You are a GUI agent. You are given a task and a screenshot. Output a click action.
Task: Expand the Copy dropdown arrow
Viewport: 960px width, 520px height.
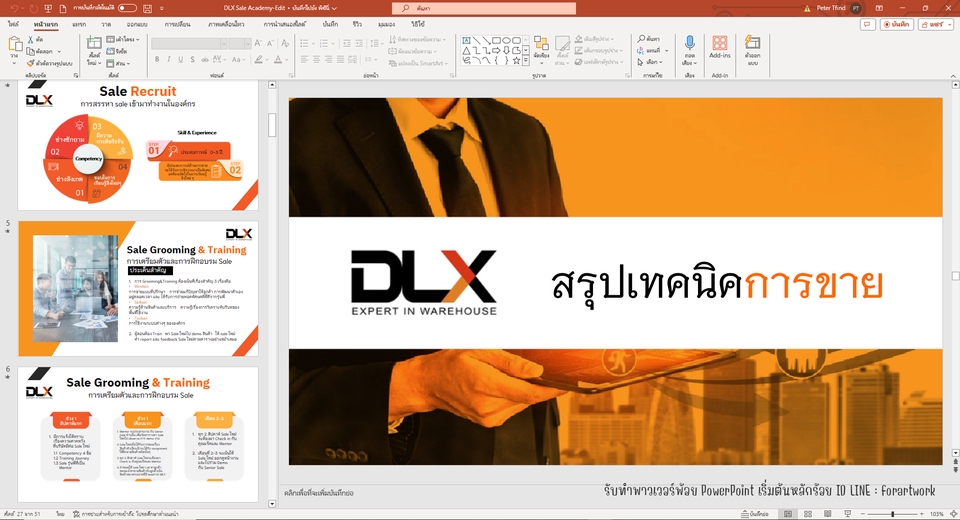[59, 51]
